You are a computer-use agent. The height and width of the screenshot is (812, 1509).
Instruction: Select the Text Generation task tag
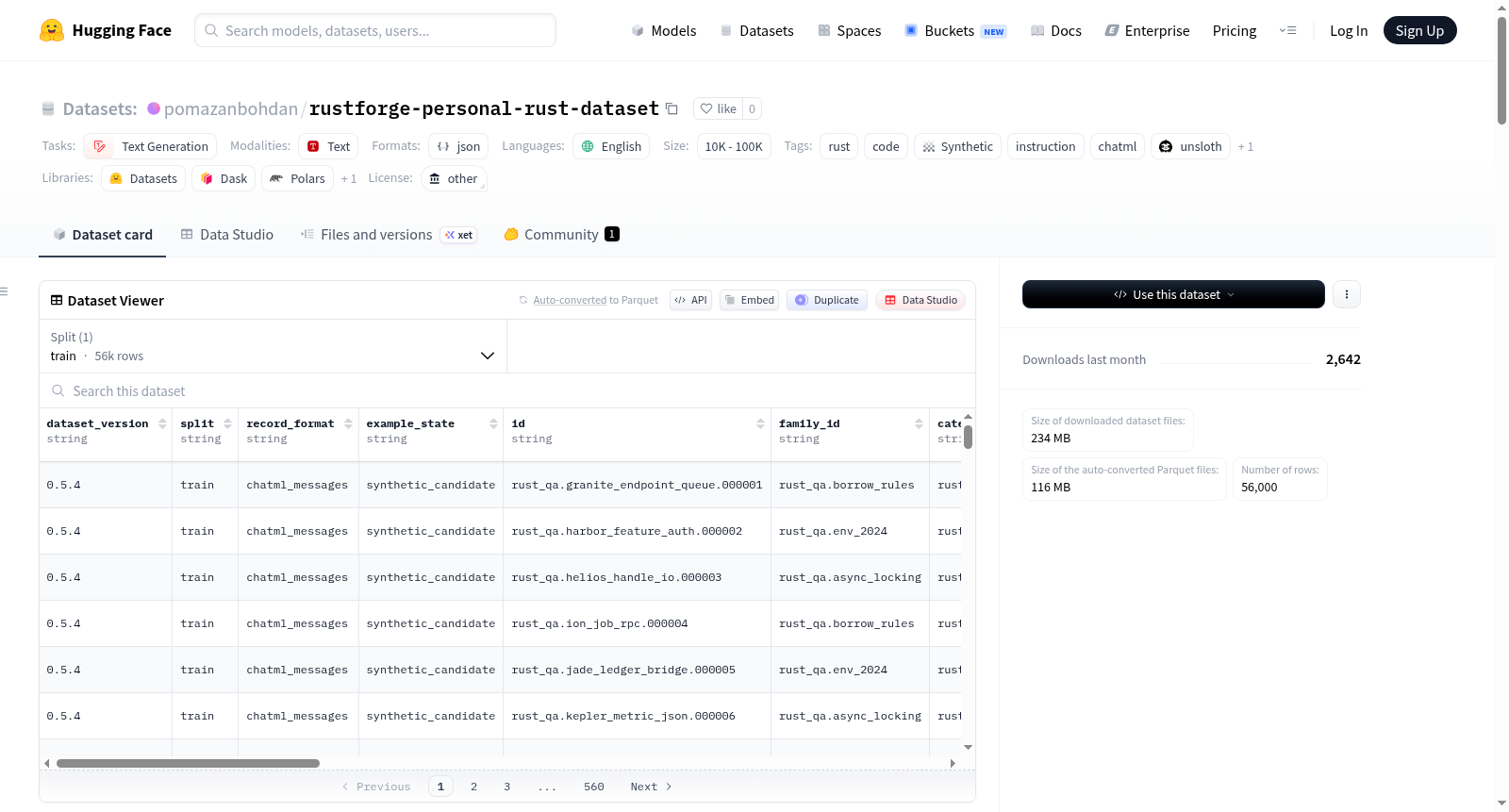150,146
